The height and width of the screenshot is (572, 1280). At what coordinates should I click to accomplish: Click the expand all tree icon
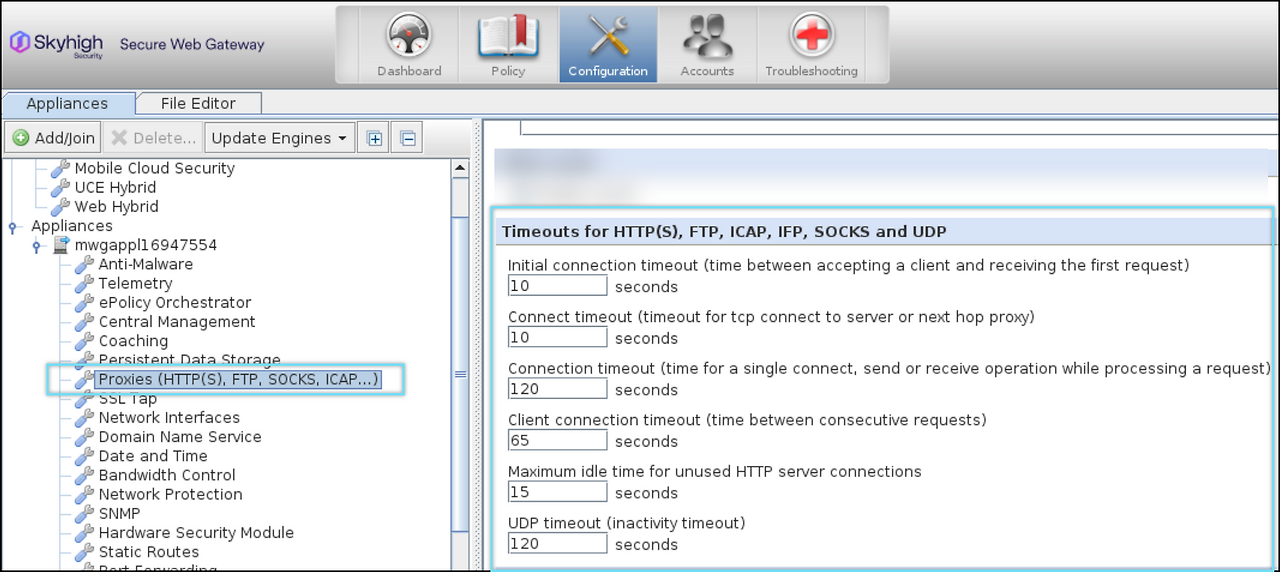coord(375,138)
